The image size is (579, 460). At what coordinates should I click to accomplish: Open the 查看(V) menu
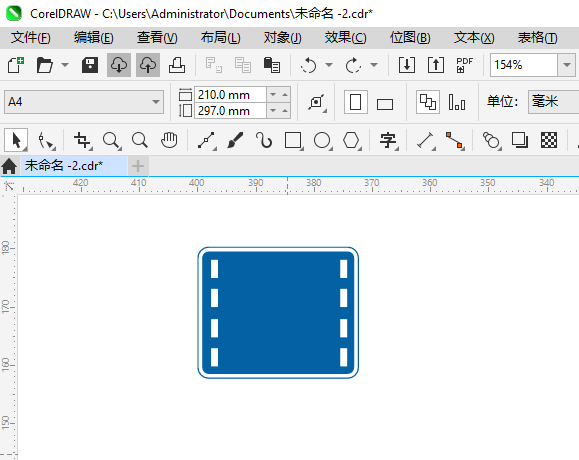[x=157, y=38]
